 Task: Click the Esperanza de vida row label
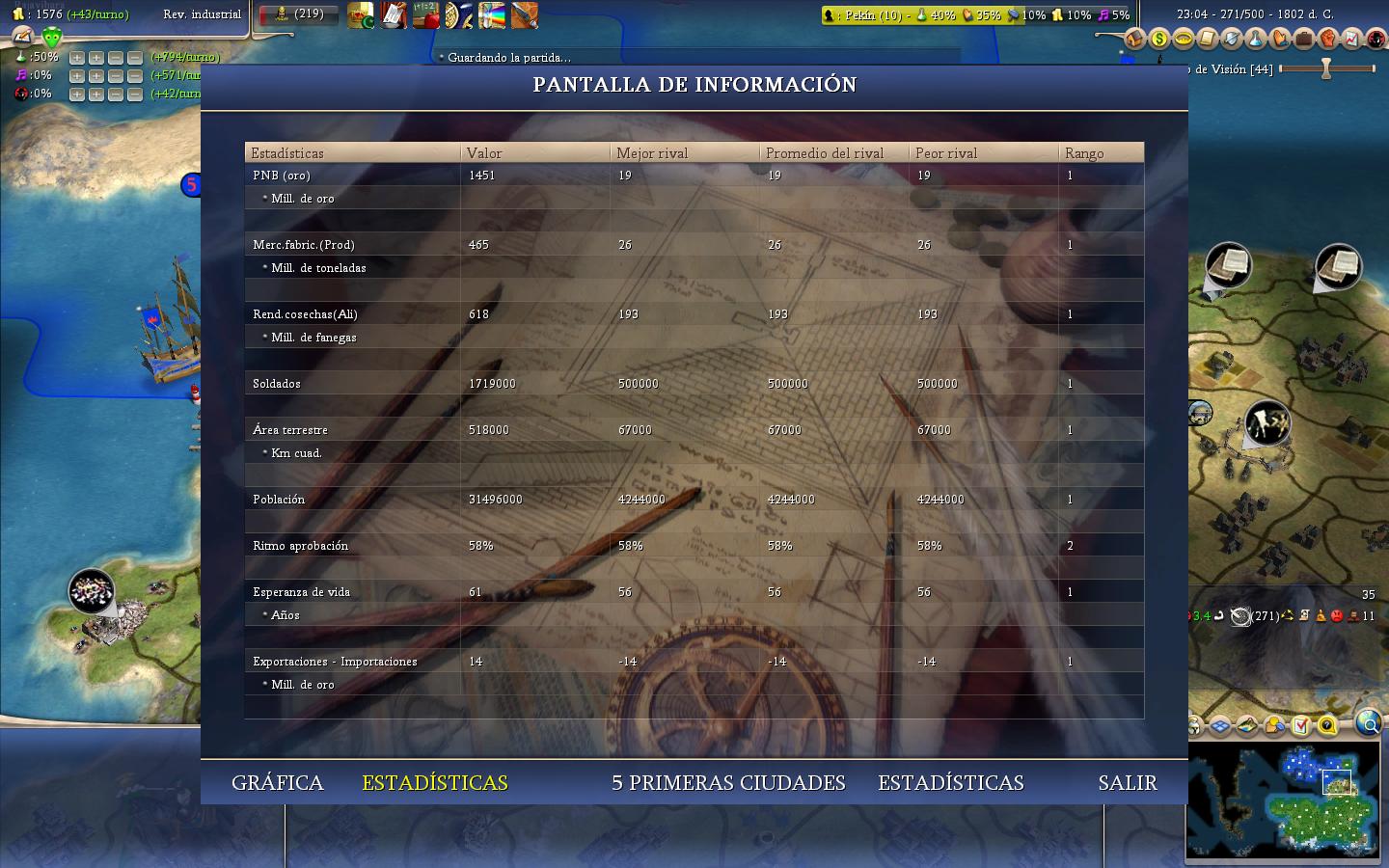tap(302, 592)
